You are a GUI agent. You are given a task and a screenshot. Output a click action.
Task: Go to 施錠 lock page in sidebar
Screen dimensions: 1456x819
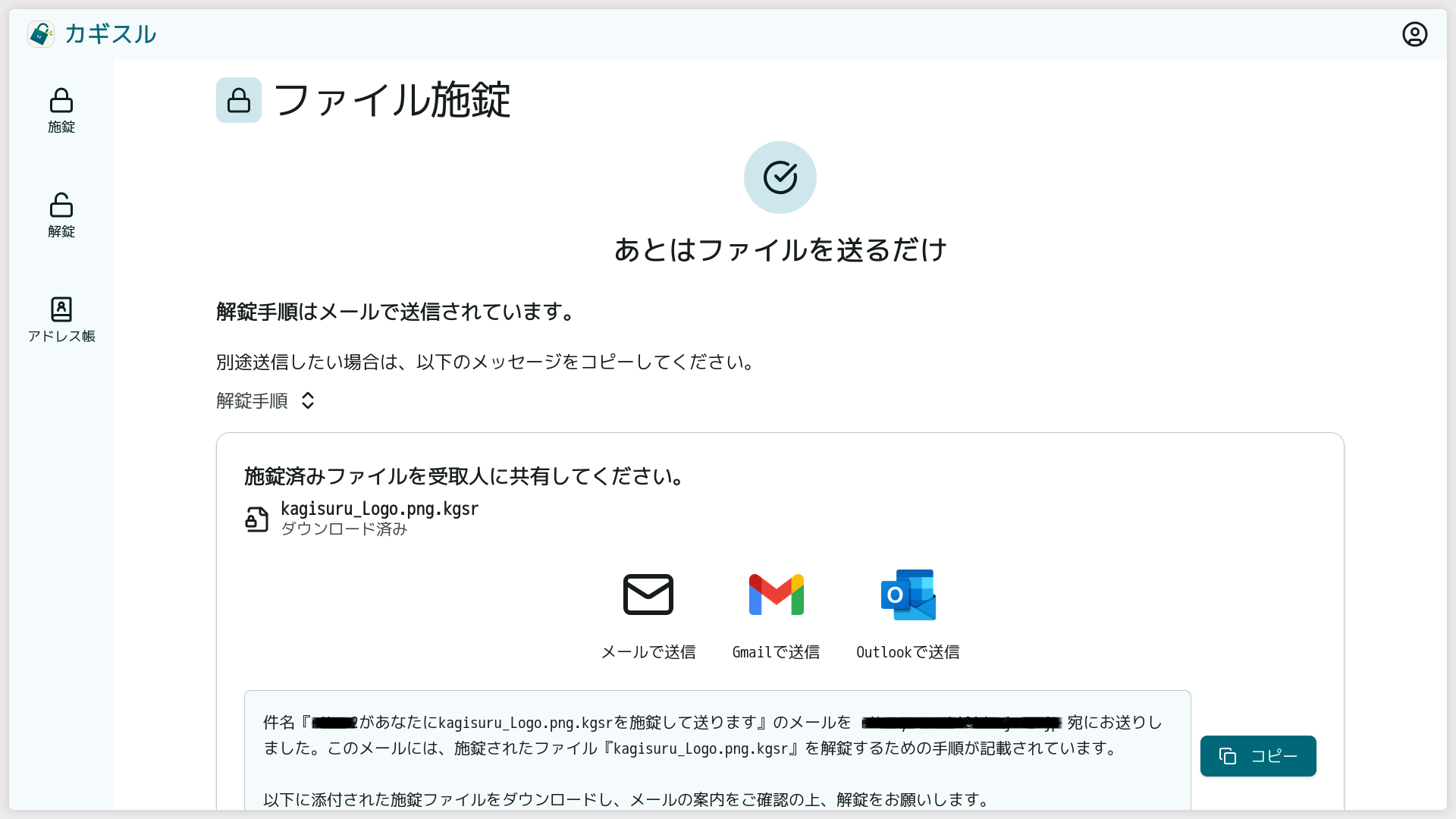[x=61, y=111]
